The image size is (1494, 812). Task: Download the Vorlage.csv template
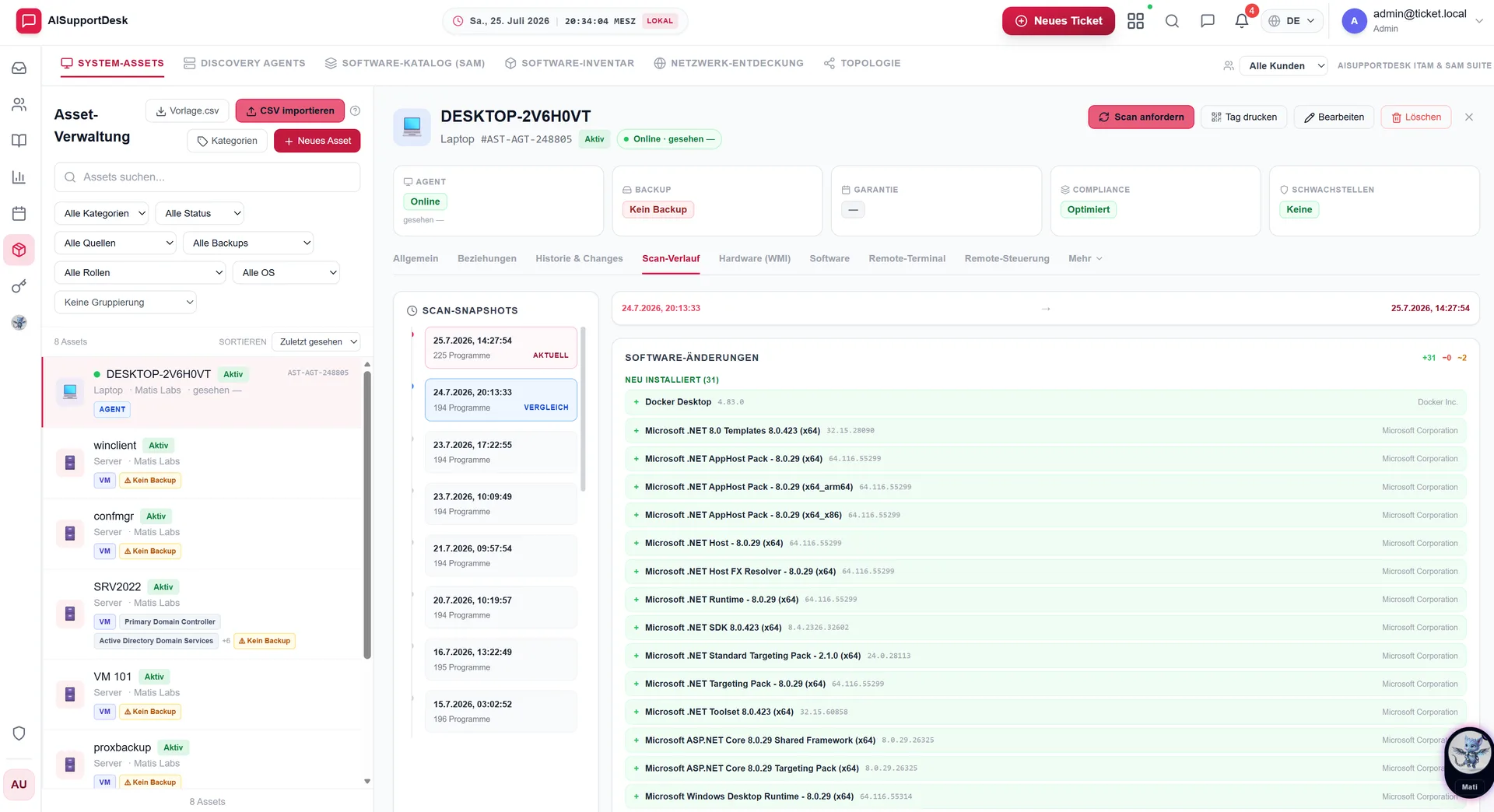click(x=188, y=110)
